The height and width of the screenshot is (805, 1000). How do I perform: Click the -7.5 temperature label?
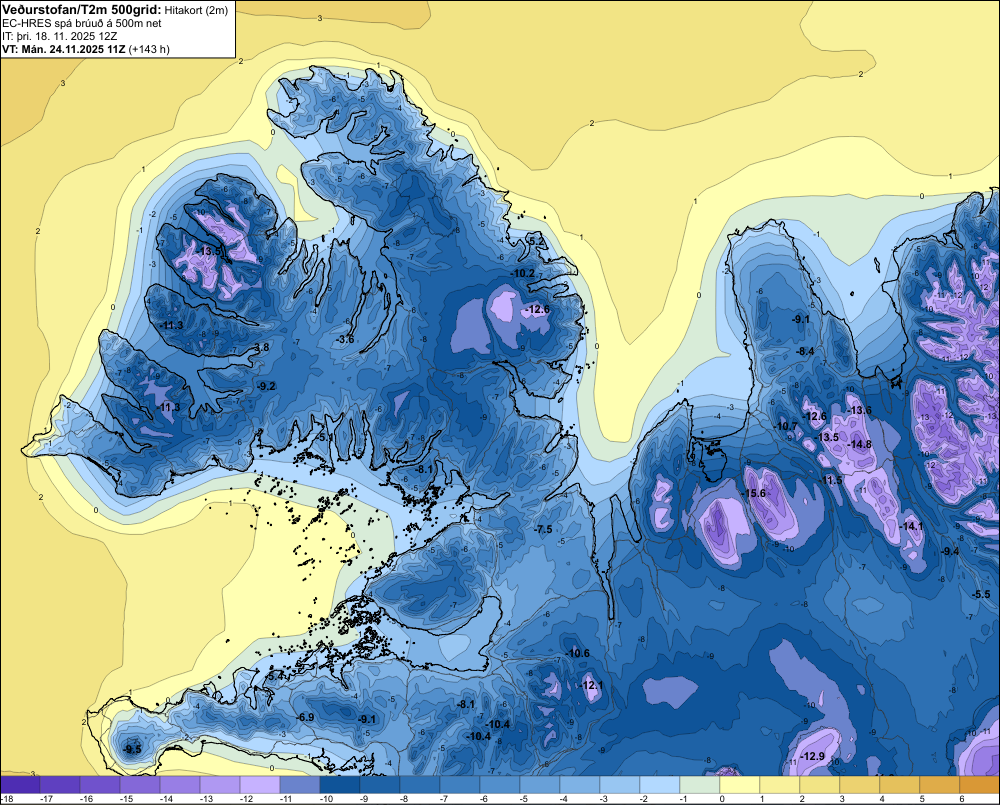[x=543, y=529]
